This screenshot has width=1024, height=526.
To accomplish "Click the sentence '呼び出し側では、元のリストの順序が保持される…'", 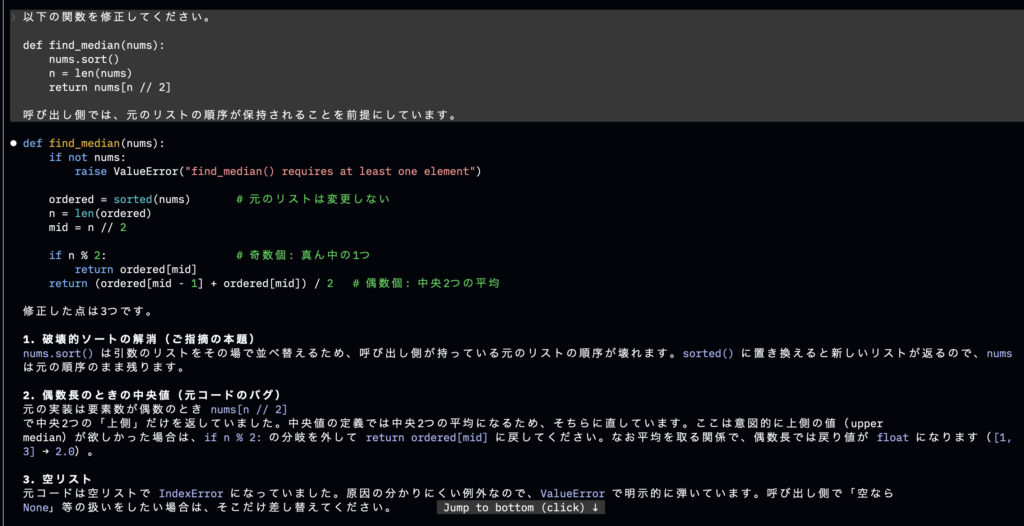I will point(239,115).
